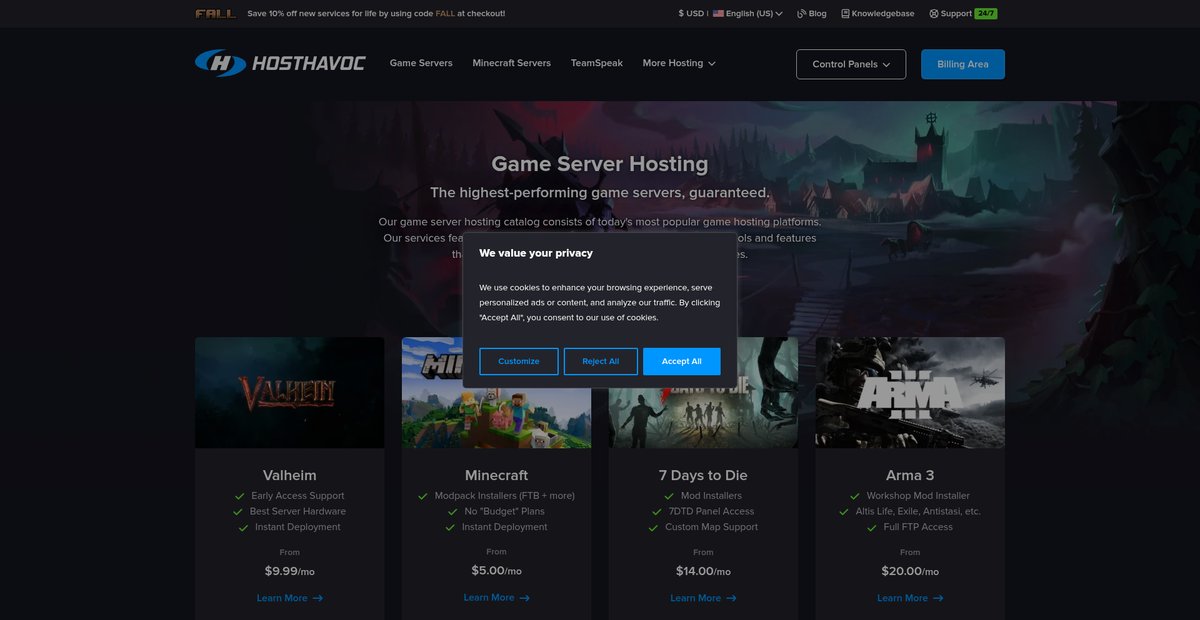Image resolution: width=1200 pixels, height=620 pixels.
Task: Click the HostHavoc logo
Action: point(280,63)
